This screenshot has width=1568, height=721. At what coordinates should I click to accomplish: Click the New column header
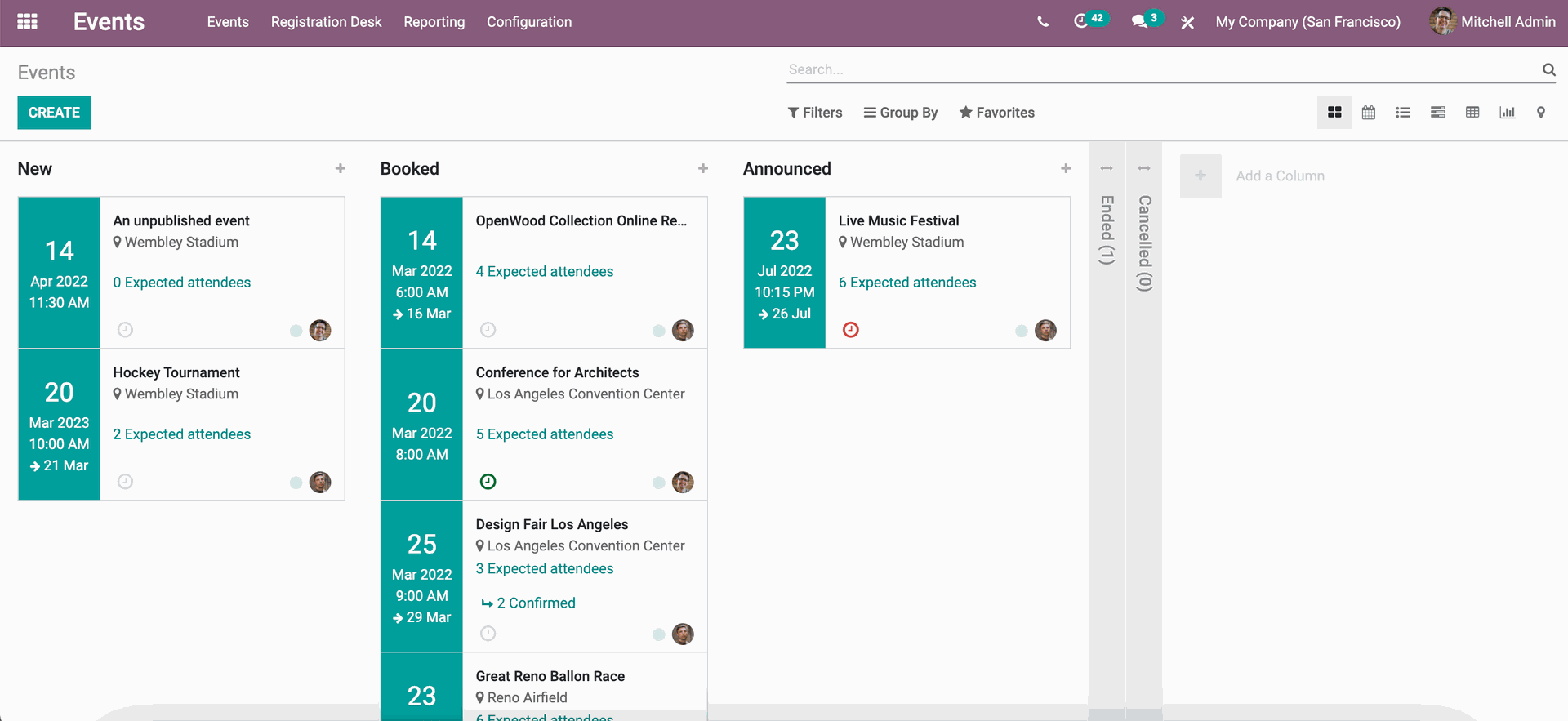click(35, 168)
